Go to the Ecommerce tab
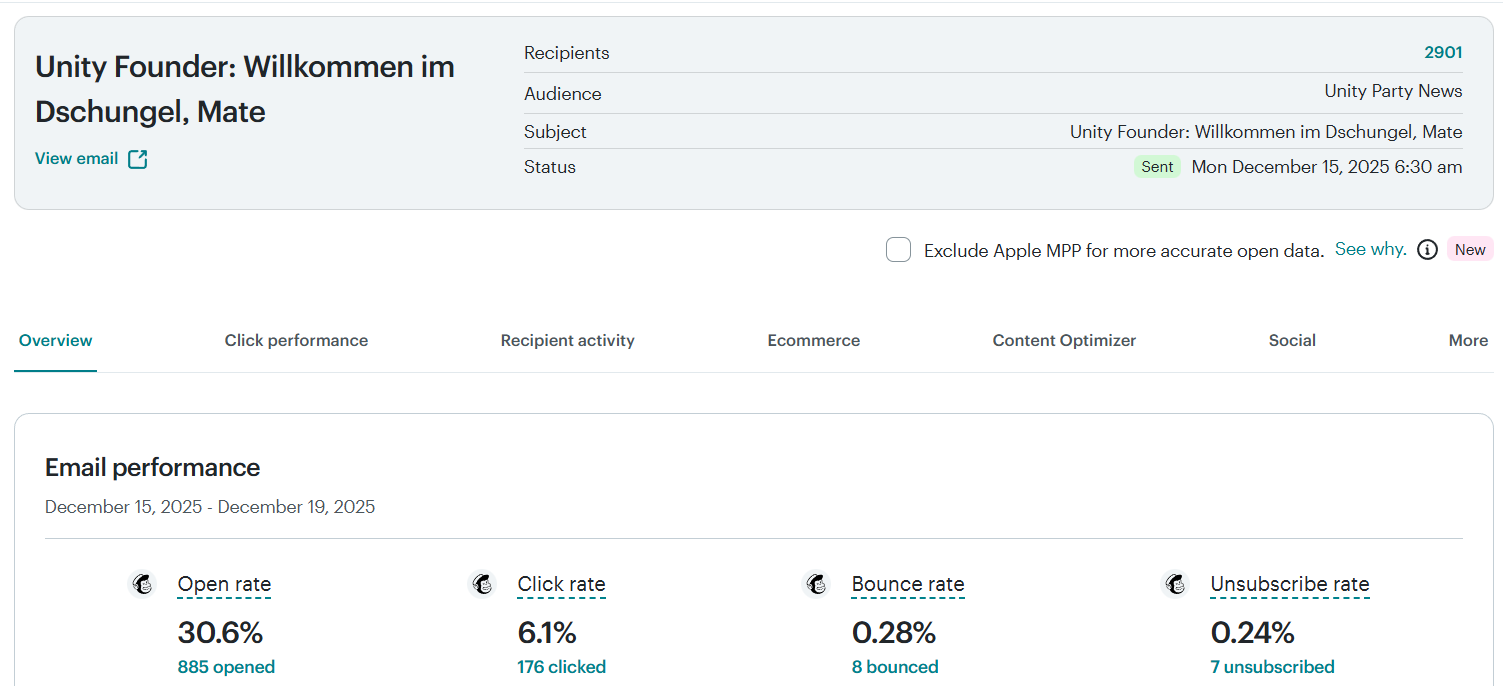 [814, 341]
